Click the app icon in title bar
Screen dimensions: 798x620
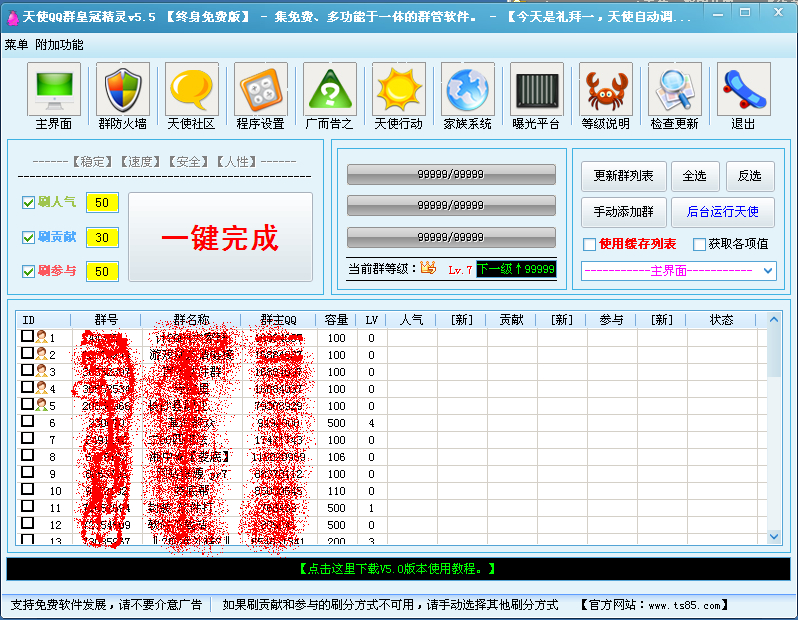[x=12, y=17]
